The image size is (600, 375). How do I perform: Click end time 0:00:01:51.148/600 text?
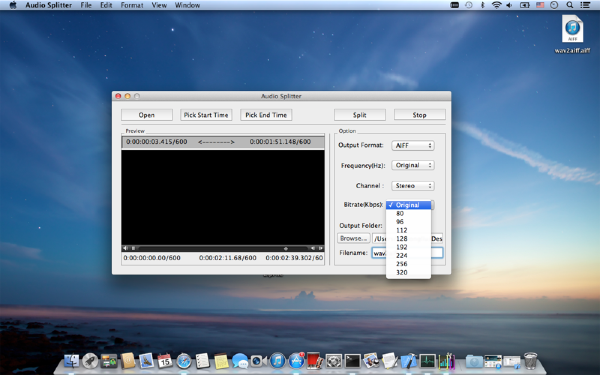(x=280, y=142)
